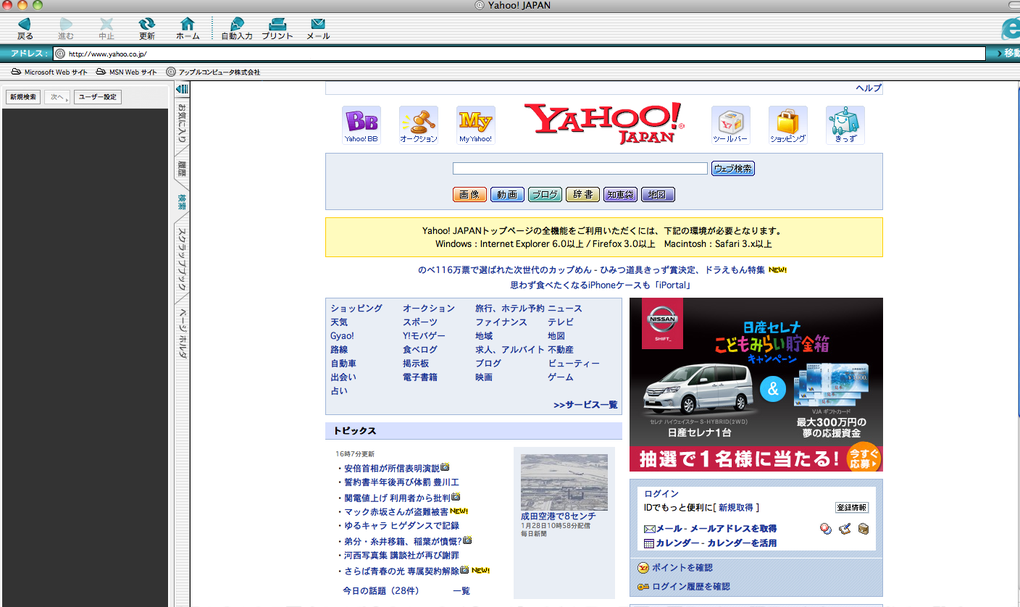The image size is (1020, 607).
Task: Click the 移動 (Go) button by address bar
Action: [1006, 53]
